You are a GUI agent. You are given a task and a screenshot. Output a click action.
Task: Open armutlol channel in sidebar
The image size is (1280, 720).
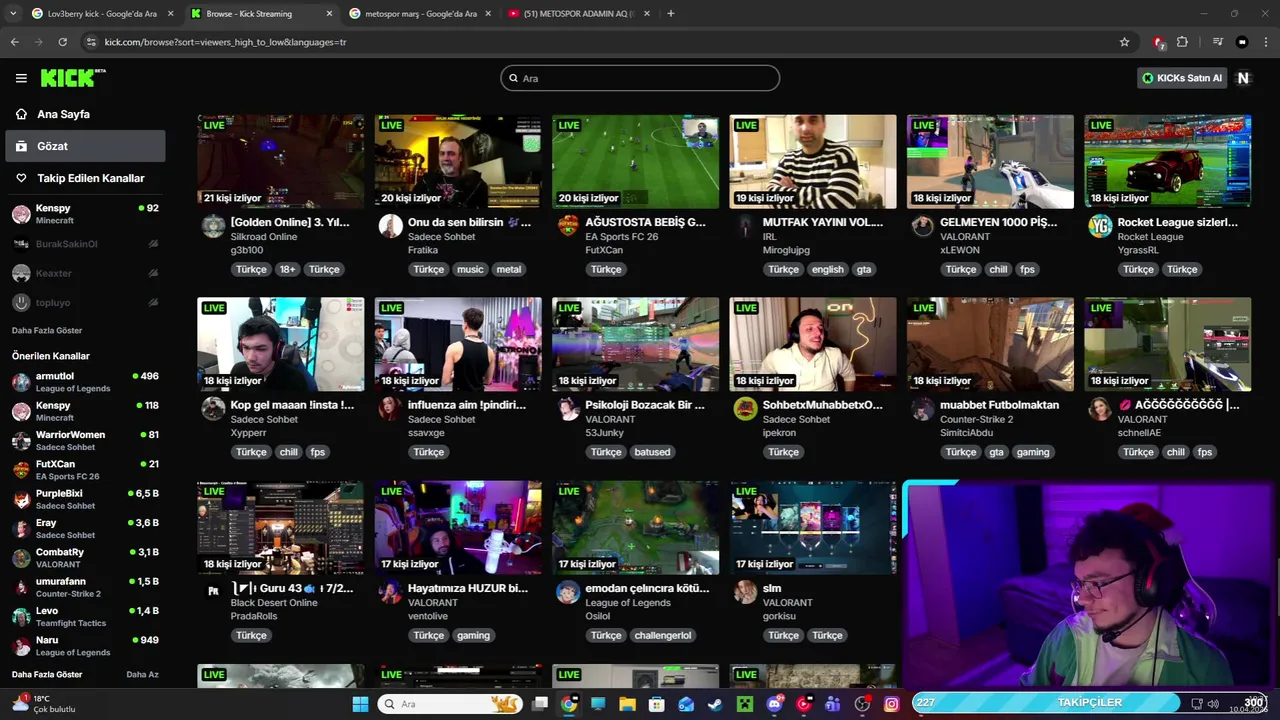85,382
